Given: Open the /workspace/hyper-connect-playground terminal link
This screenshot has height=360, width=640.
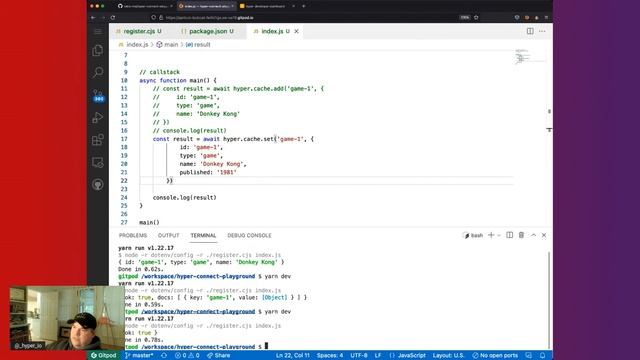Looking at the screenshot, I should pyautogui.click(x=198, y=311).
